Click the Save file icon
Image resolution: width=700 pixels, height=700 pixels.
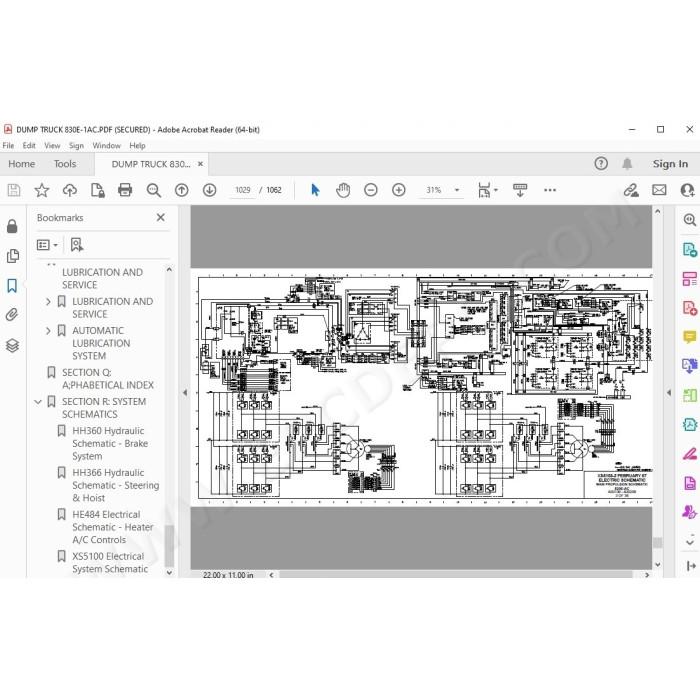[14, 190]
